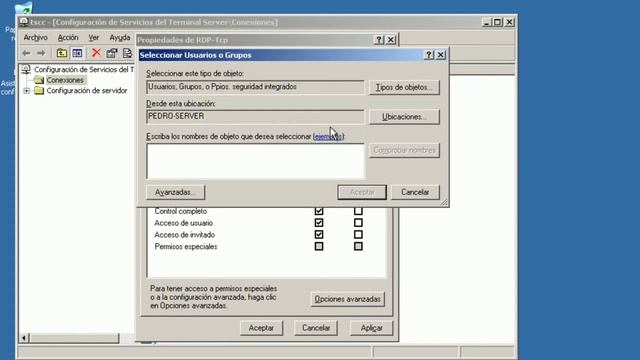Toggle Permisos especiales allow checkbox

pyautogui.click(x=319, y=247)
